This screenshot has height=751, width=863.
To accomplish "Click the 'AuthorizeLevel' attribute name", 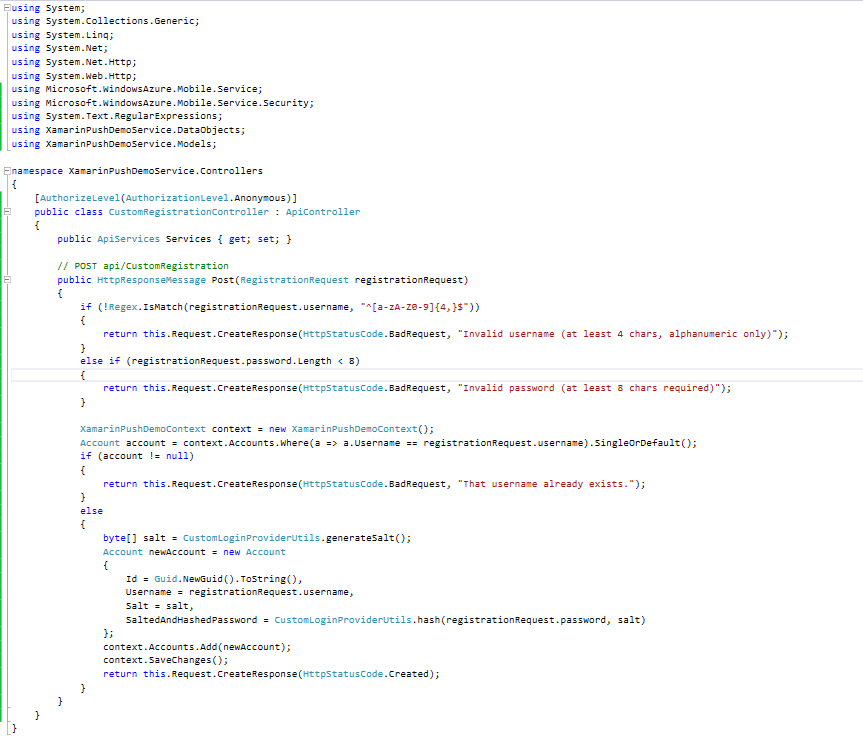I will pyautogui.click(x=80, y=198).
